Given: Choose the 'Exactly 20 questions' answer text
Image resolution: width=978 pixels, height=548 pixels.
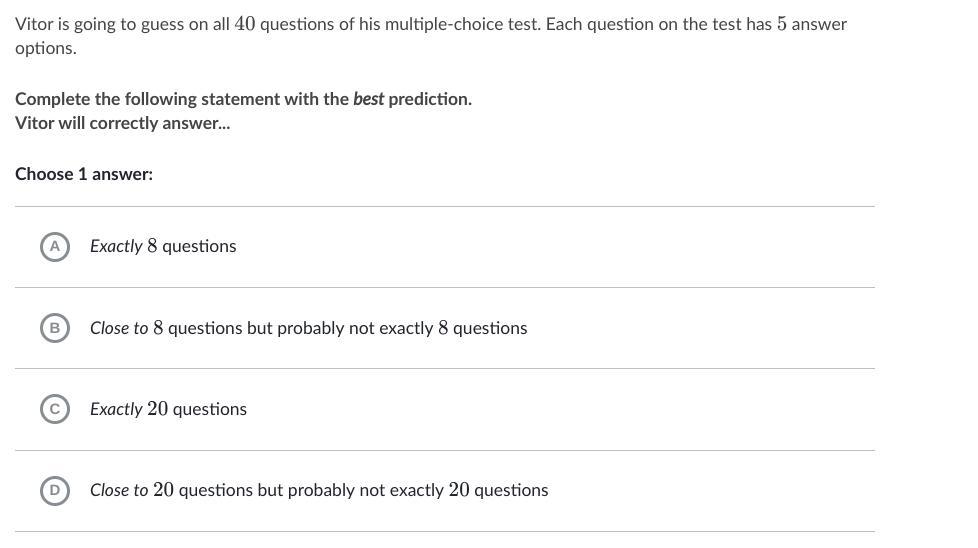Looking at the screenshot, I should 168,409.
